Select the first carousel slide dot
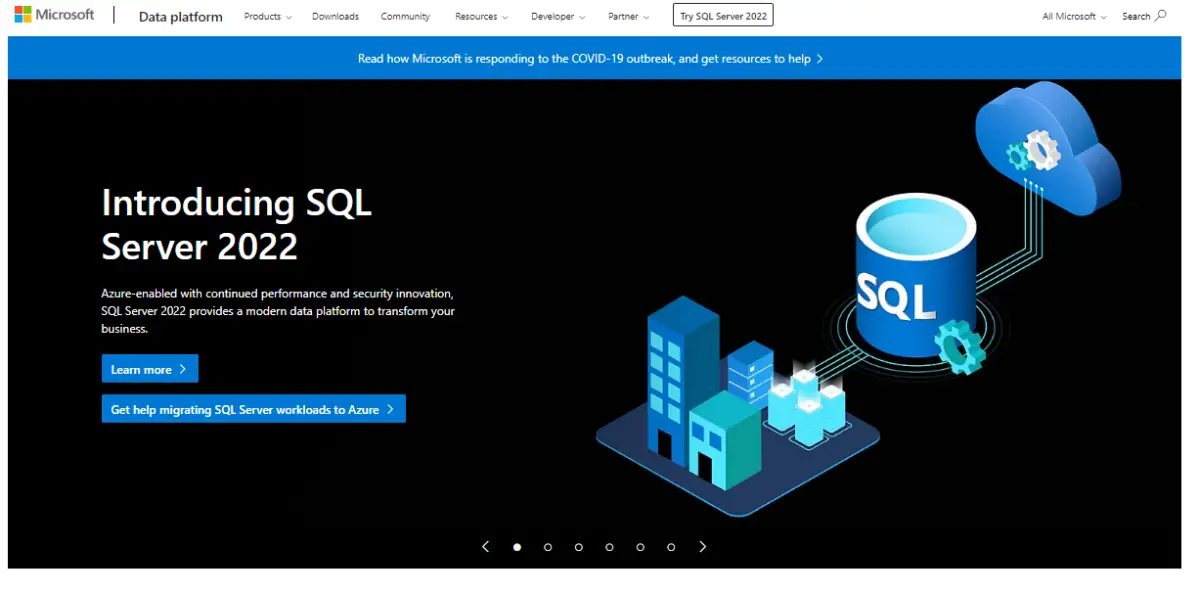Screen dimensions: 1200x600 click(517, 547)
